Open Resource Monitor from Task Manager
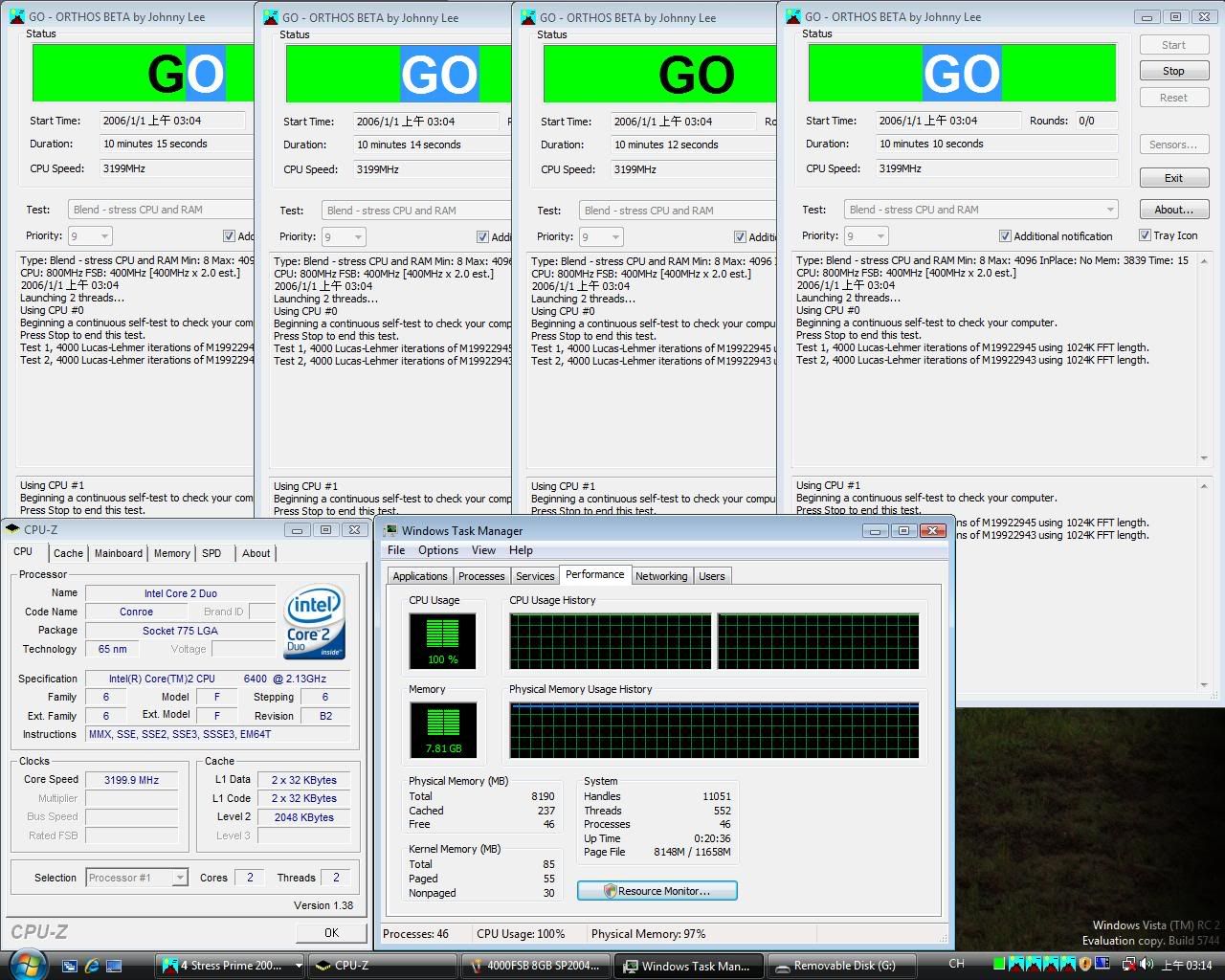Image resolution: width=1225 pixels, height=980 pixels. coord(657,890)
